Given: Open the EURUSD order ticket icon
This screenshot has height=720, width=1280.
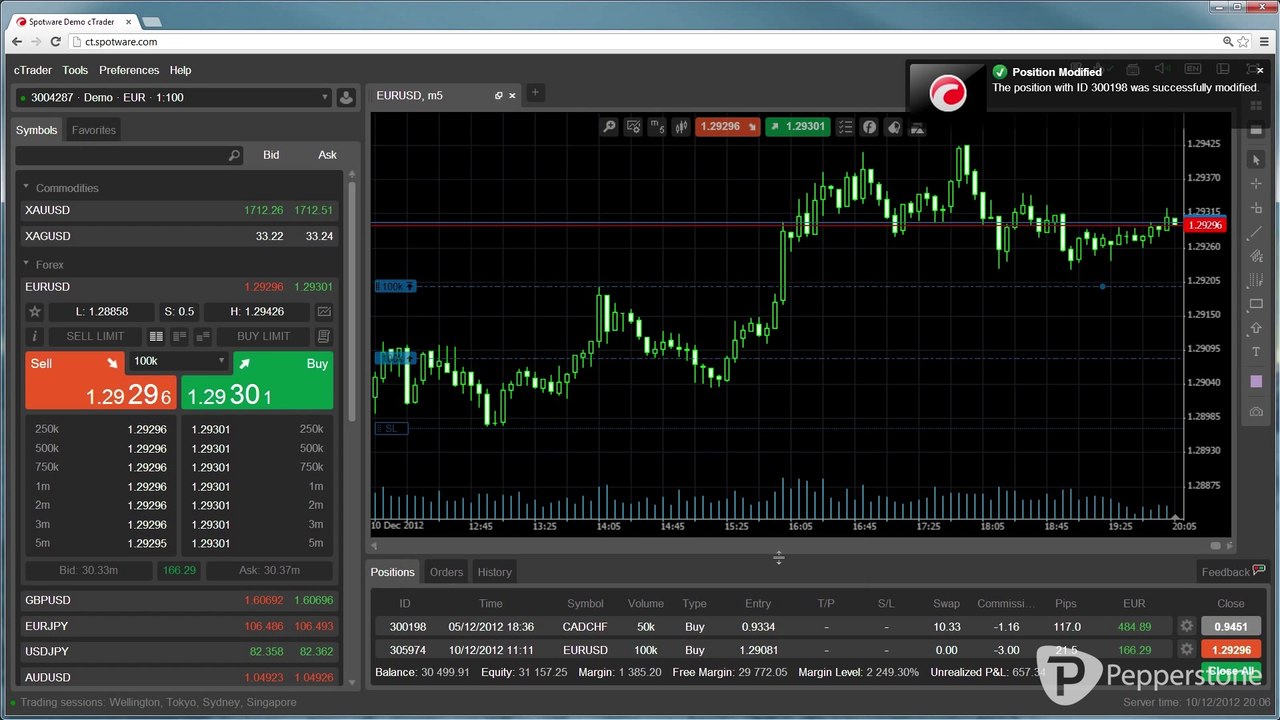Looking at the screenshot, I should pos(324,336).
